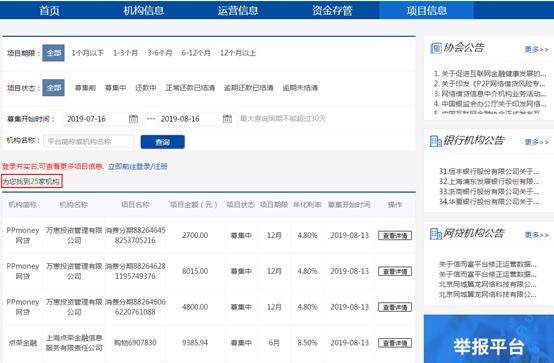
Task: Select project name 消费分期882646066220761088
Action: (135, 307)
